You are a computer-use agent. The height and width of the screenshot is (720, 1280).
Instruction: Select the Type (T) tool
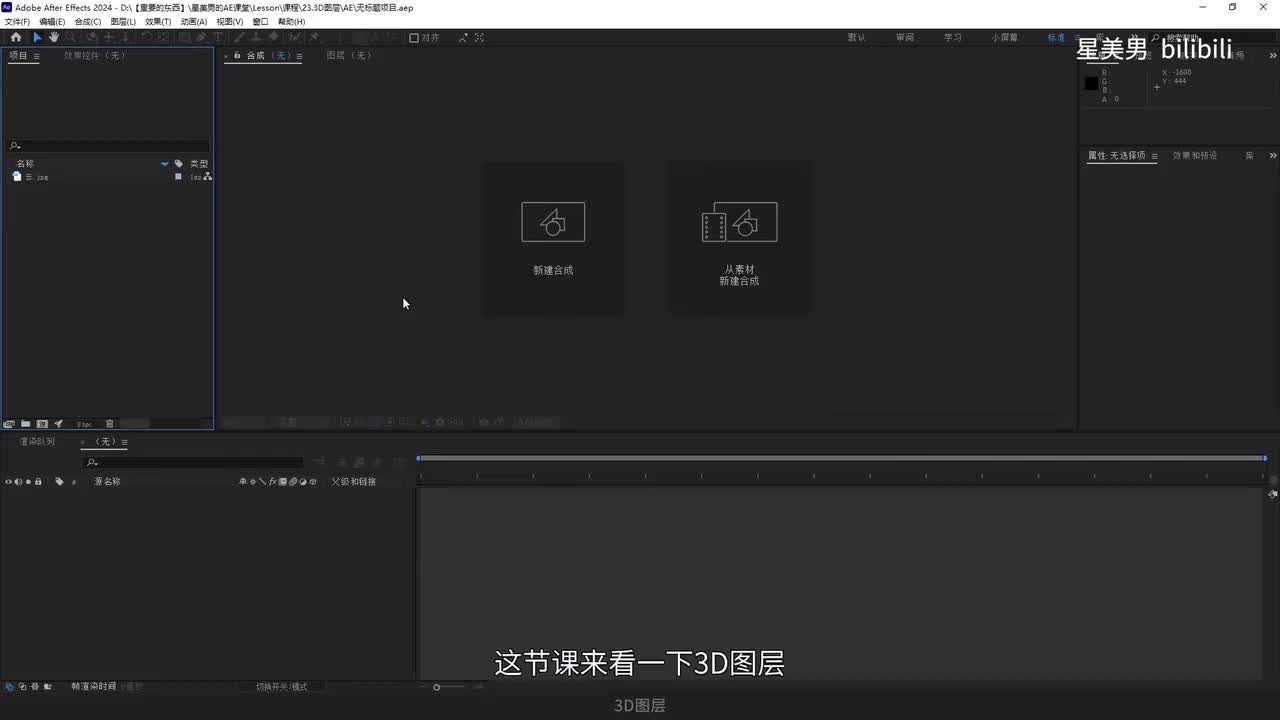tap(219, 37)
